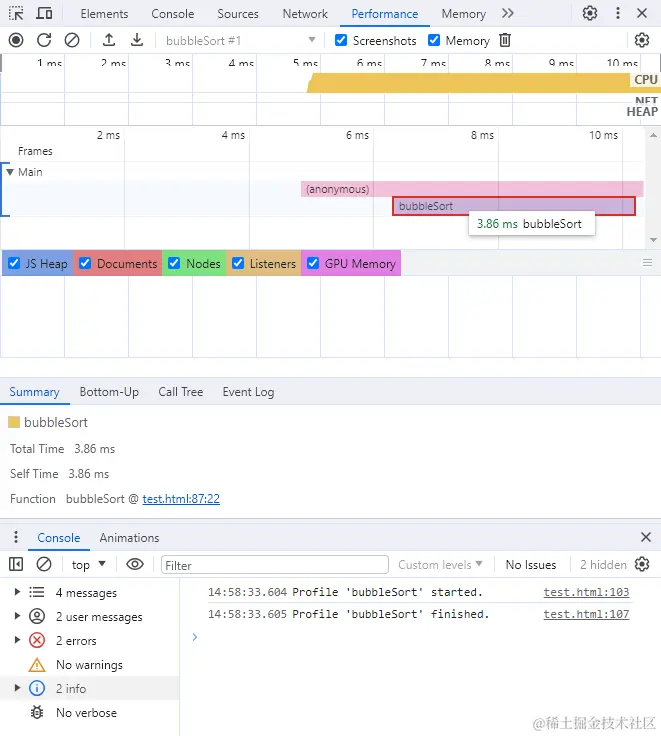Open the top JavaScript context dropdown
This screenshot has width=661, height=736.
[x=89, y=565]
